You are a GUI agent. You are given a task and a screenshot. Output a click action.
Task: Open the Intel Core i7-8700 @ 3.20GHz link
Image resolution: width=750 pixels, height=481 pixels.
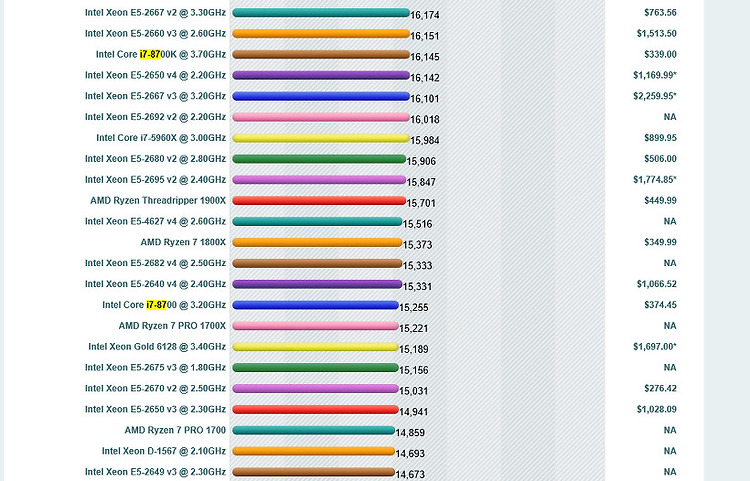pyautogui.click(x=164, y=305)
